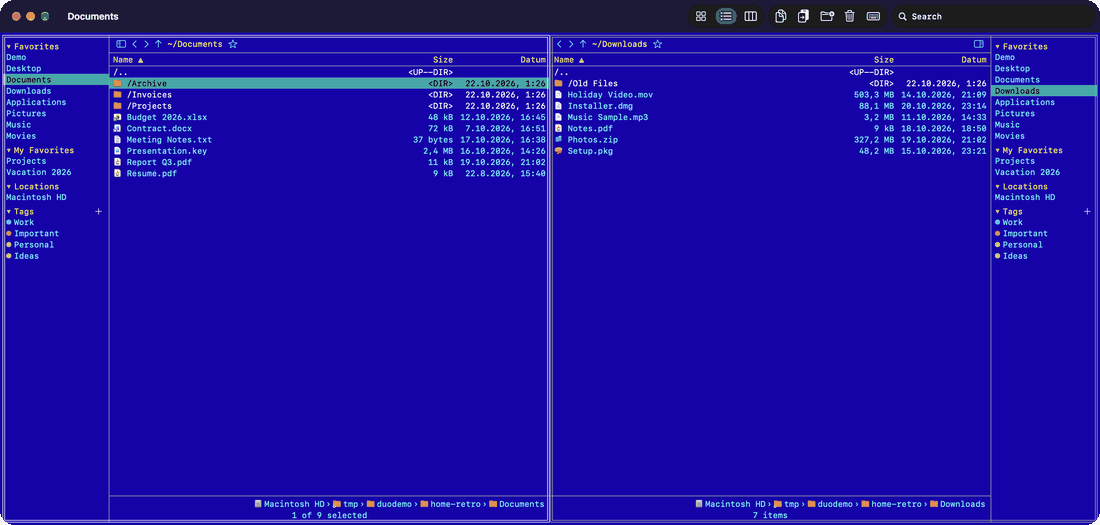Open Pictures in right sidebar favorites

pos(1014,114)
